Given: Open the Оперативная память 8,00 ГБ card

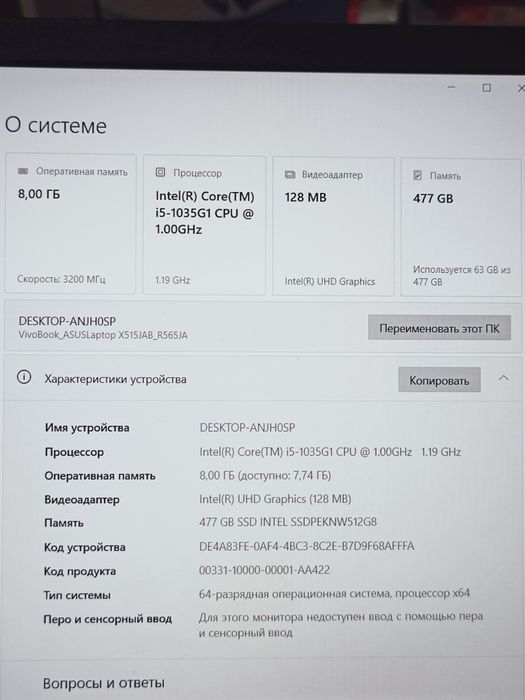Looking at the screenshot, I should 70,224.
